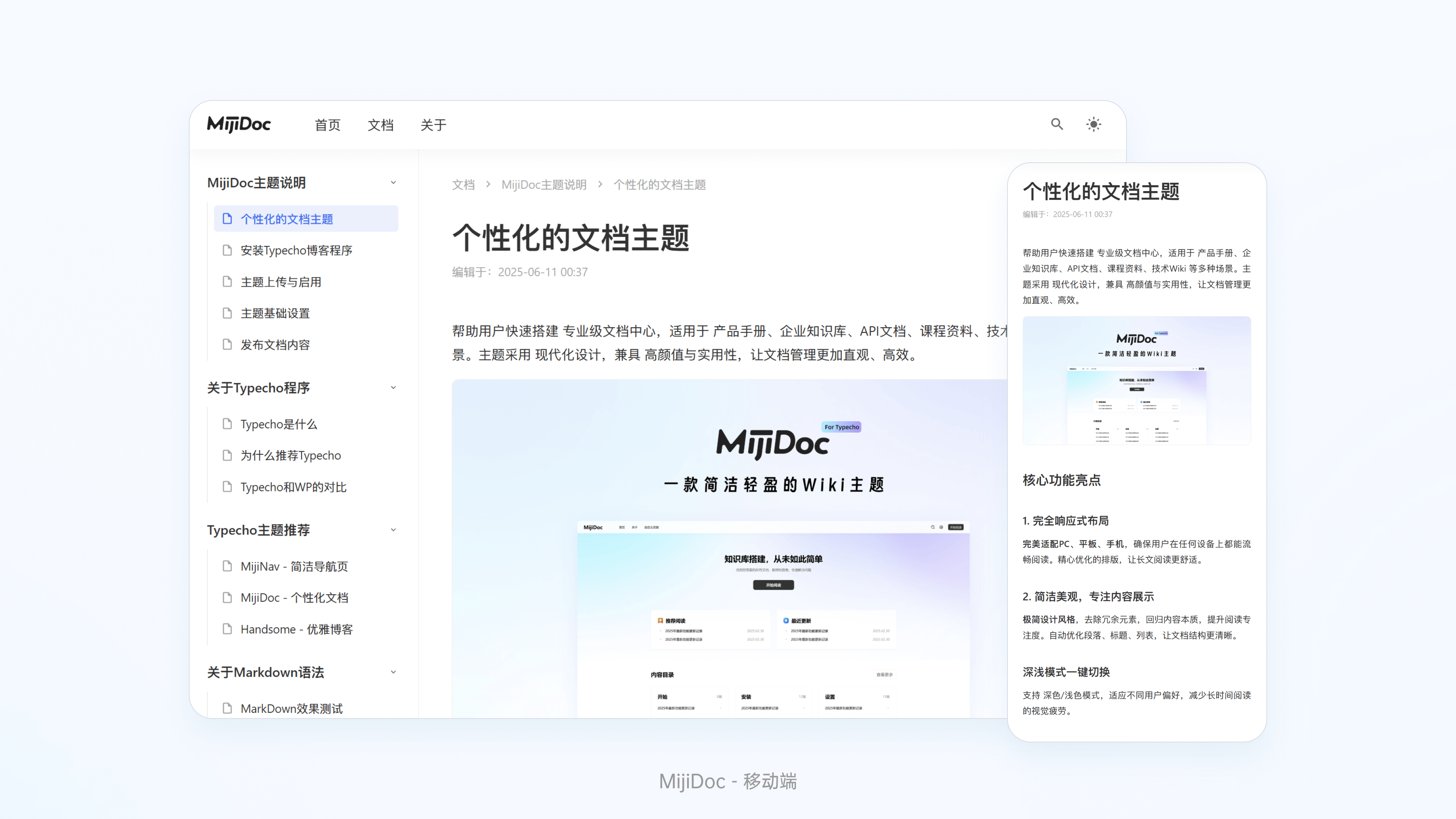Click the MijiDoc logo in header
The image size is (1456, 819).
coord(239,124)
